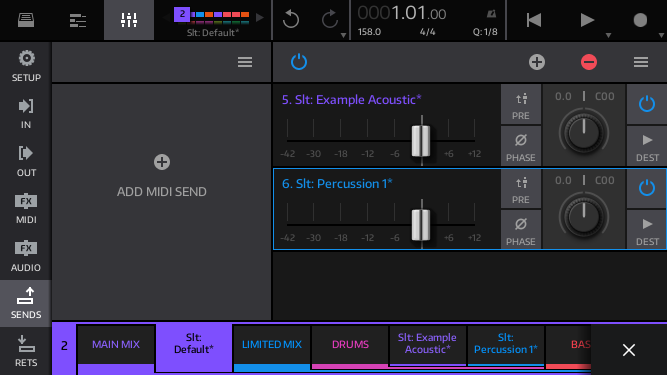Open the SETUP gear panel
The image size is (667, 375).
(26, 66)
